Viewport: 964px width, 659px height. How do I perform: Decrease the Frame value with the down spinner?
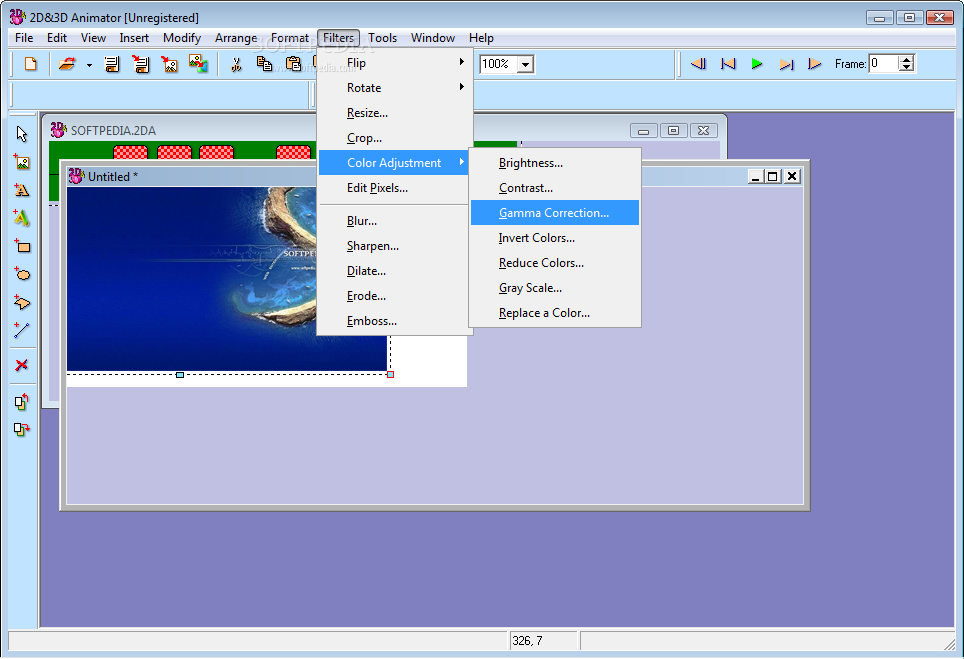click(x=907, y=68)
